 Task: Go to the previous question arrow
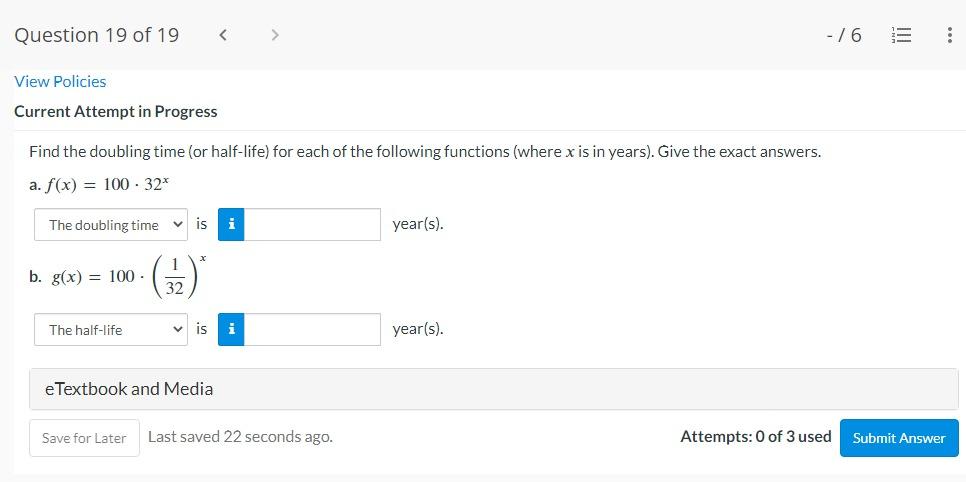pos(223,36)
